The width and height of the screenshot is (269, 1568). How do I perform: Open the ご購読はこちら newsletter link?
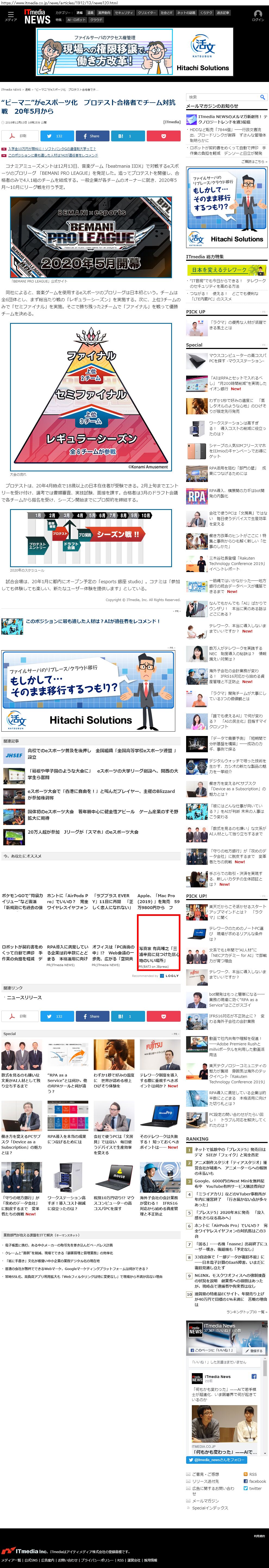click(253, 161)
